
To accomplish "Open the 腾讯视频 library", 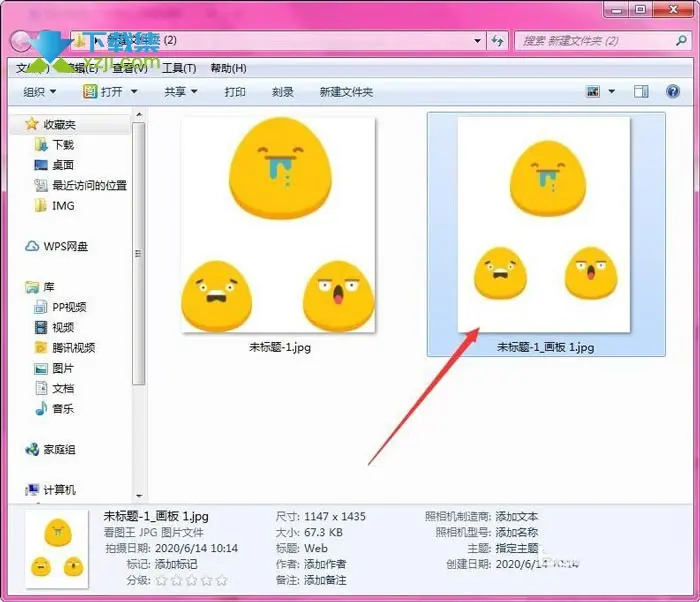I will coord(74,347).
